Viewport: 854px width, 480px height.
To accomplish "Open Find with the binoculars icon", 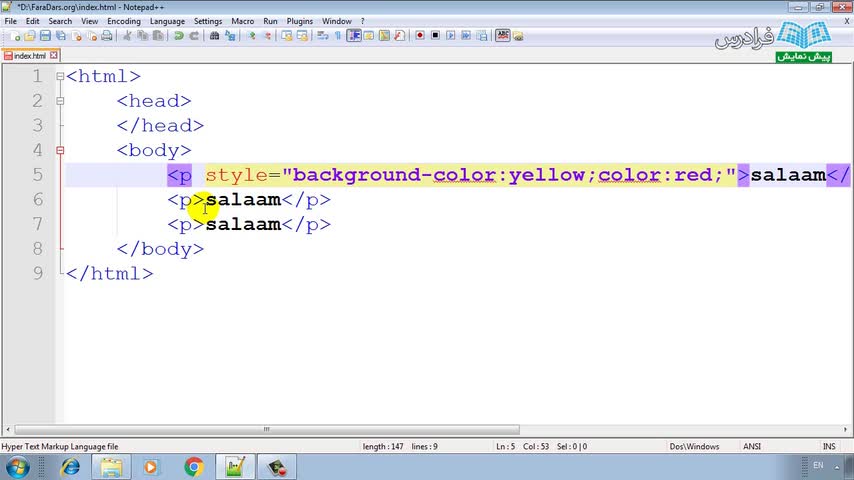I will click(x=215, y=36).
